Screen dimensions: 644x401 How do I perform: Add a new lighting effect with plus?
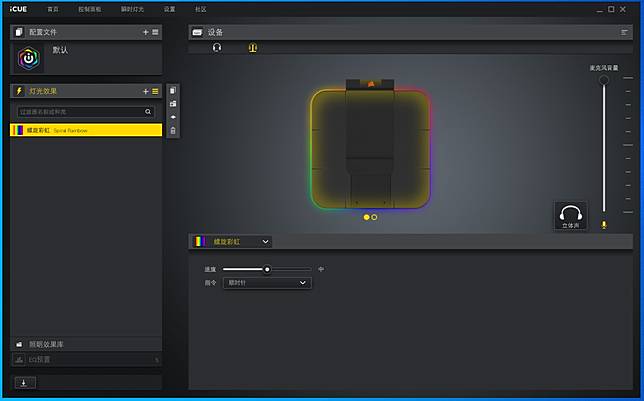pyautogui.click(x=145, y=91)
